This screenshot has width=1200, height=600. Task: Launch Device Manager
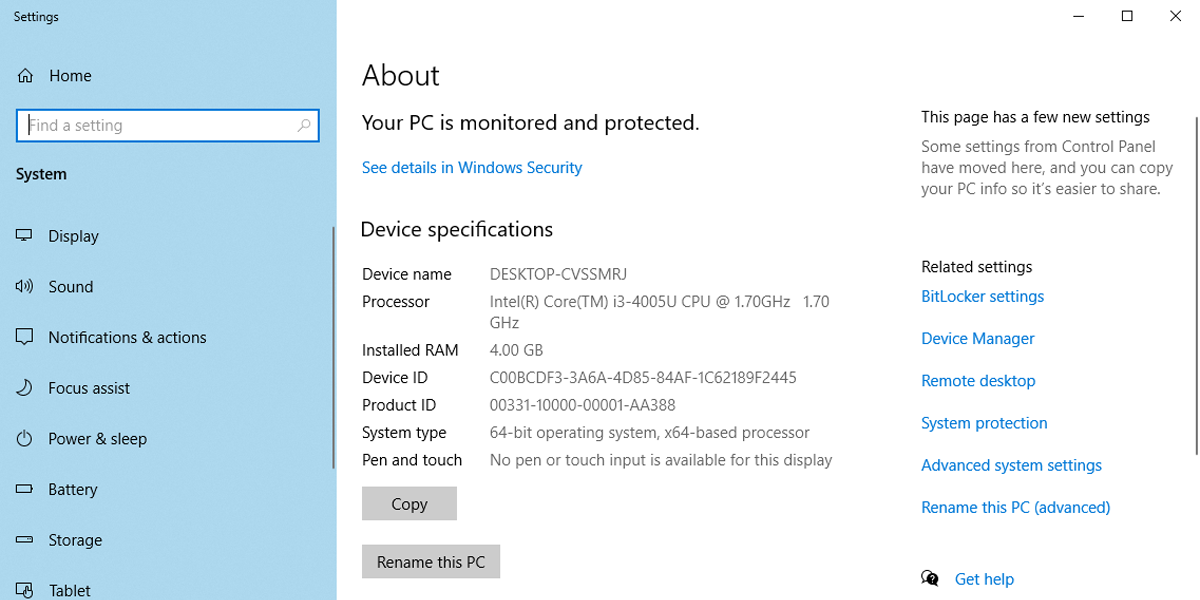tap(977, 338)
